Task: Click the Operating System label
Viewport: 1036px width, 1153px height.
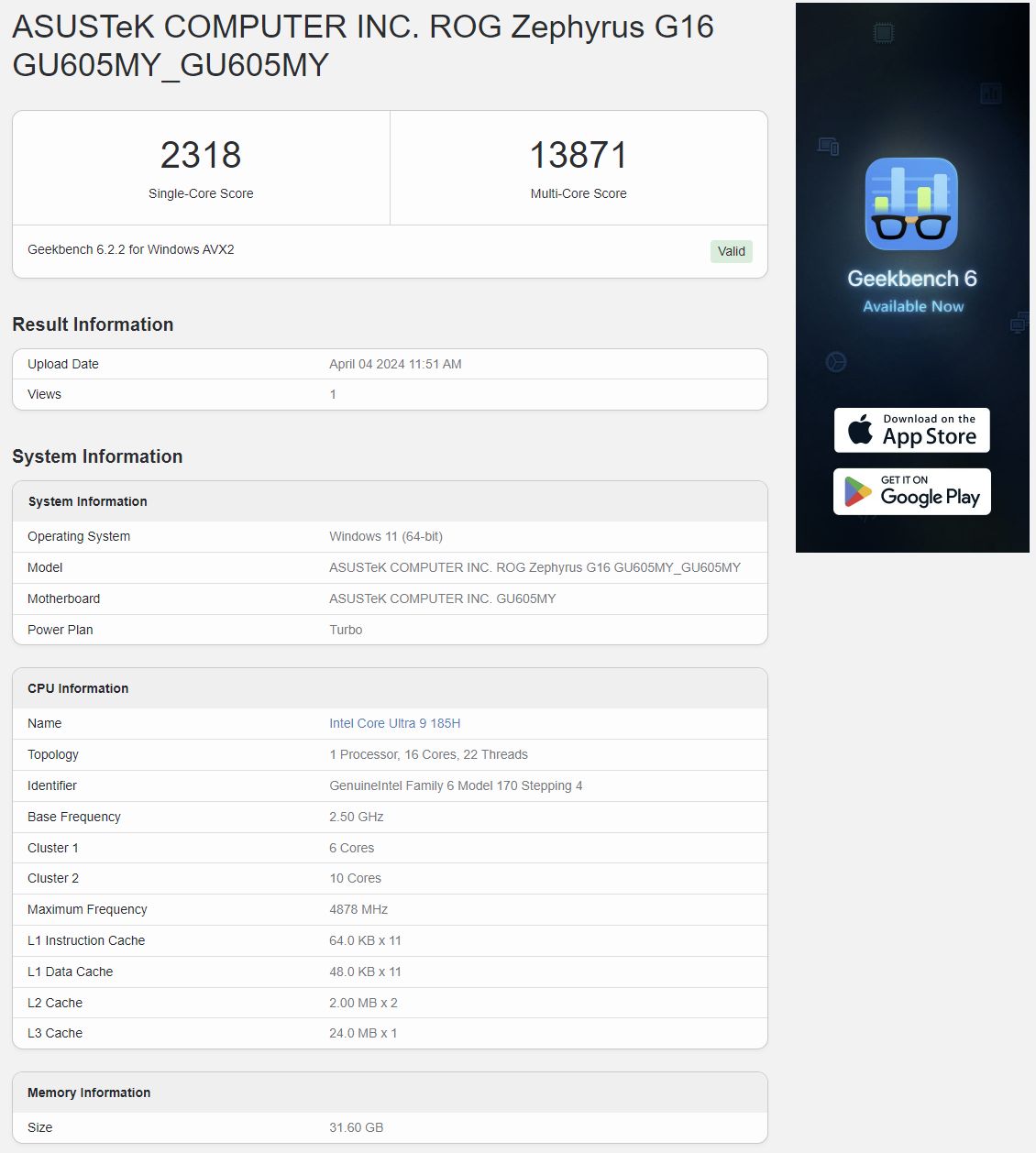Action: click(x=79, y=536)
